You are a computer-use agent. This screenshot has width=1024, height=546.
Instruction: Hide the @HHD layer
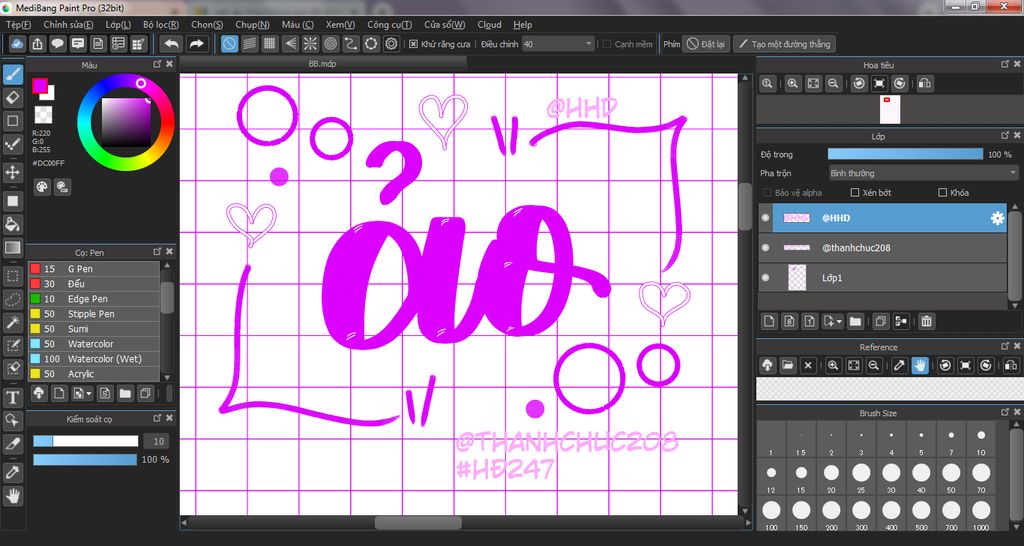765,218
